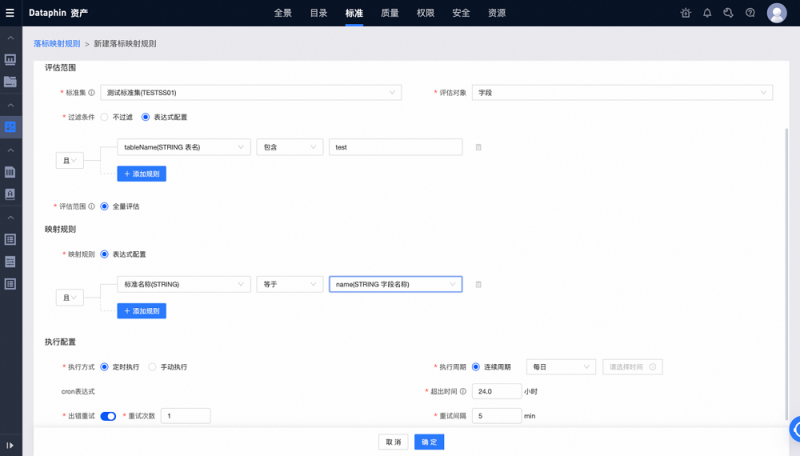Screen dimensions: 800x456
Task: Toggle the 出错重试 switch off
Action: point(109,415)
